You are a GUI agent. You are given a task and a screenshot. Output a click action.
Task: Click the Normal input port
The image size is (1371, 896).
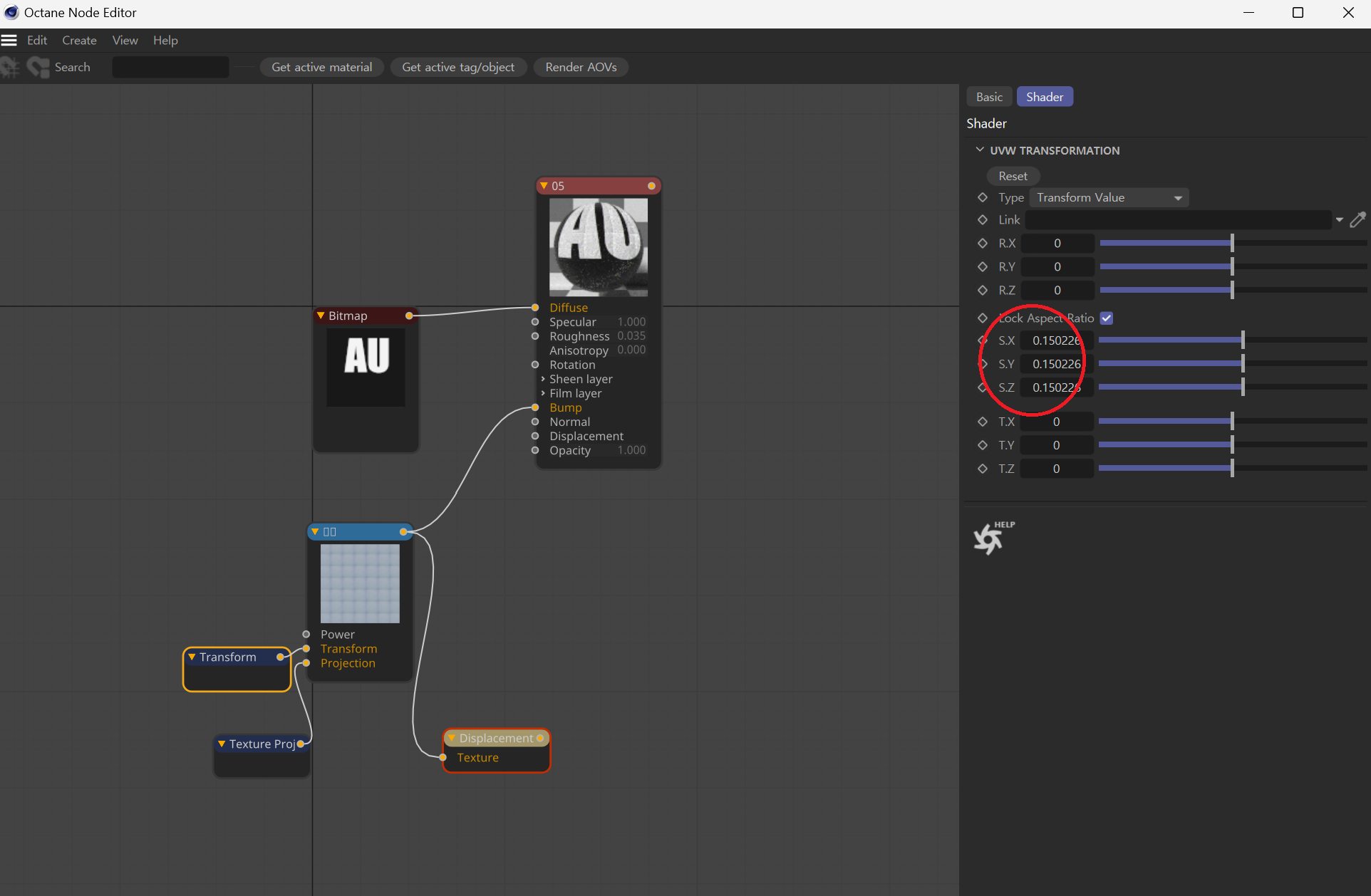(x=535, y=422)
